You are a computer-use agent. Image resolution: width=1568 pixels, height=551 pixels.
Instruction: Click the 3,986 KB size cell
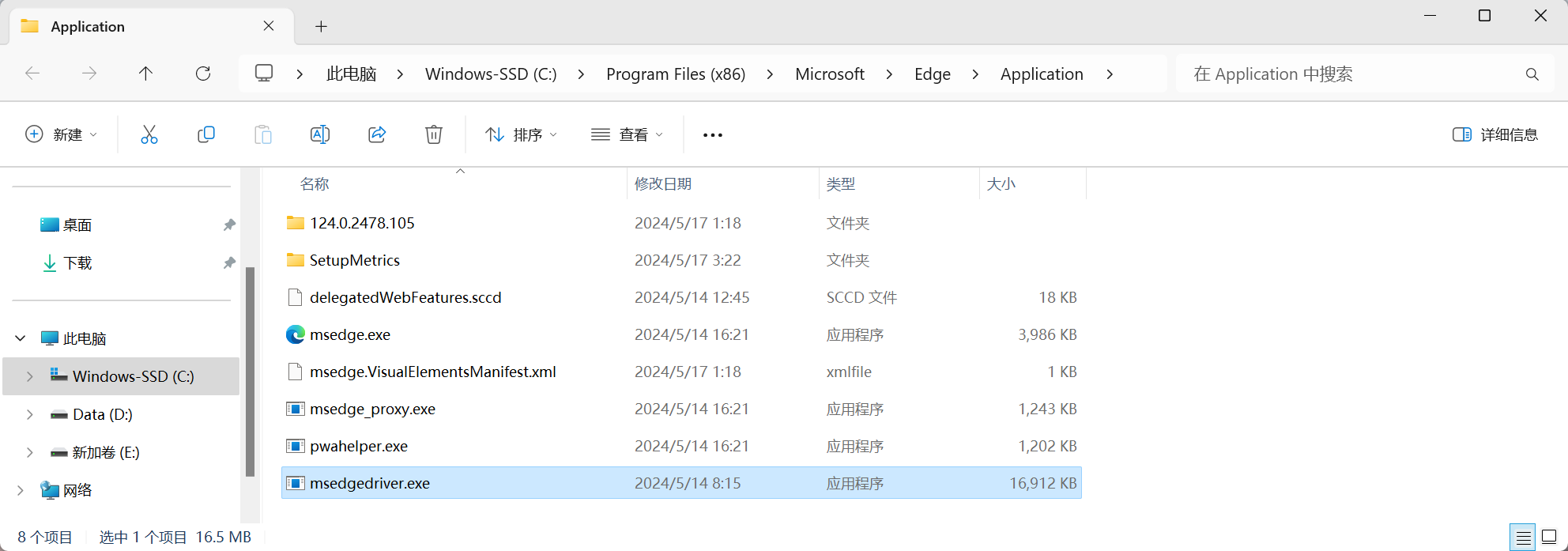1047,334
